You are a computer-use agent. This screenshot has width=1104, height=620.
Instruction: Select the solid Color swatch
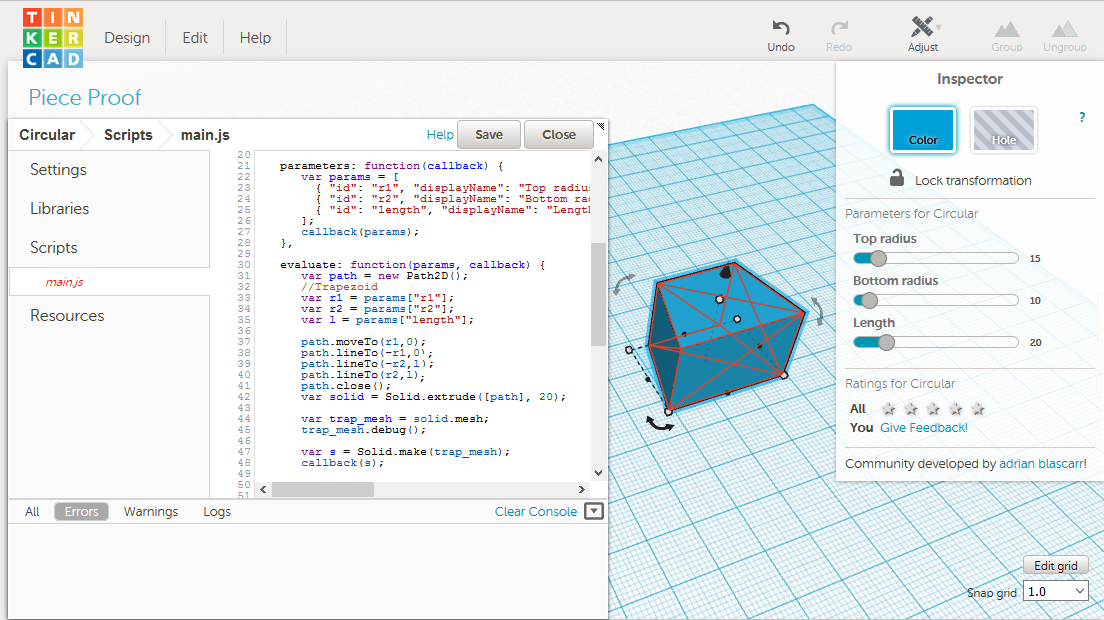click(922, 129)
